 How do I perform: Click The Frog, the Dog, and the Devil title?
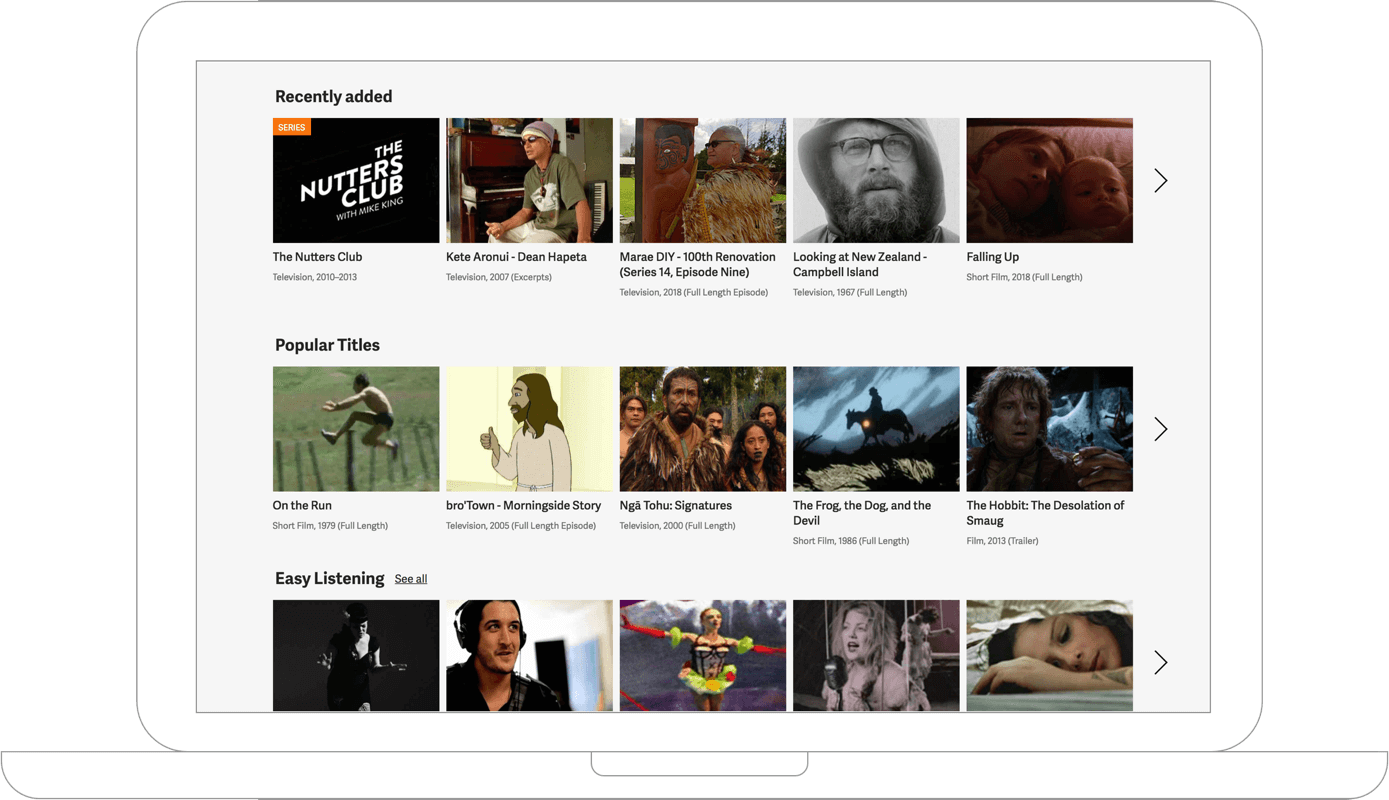pyautogui.click(x=862, y=513)
